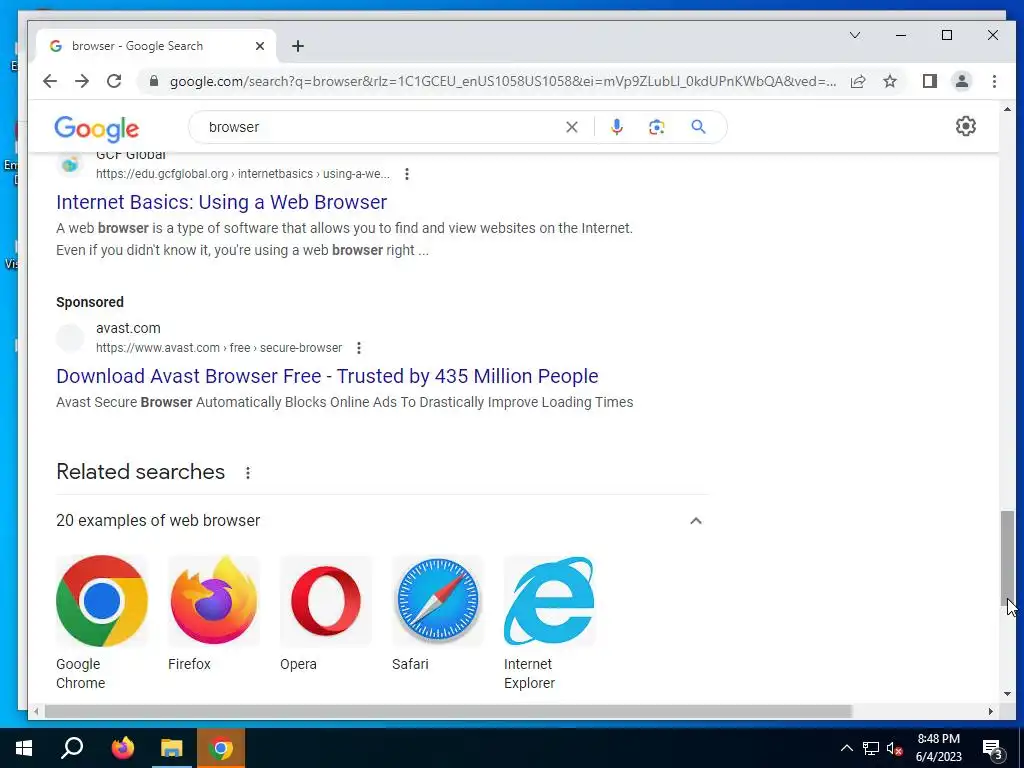The image size is (1024, 768).
Task: Select Google Chrome browser thumbnail
Action: 101,601
